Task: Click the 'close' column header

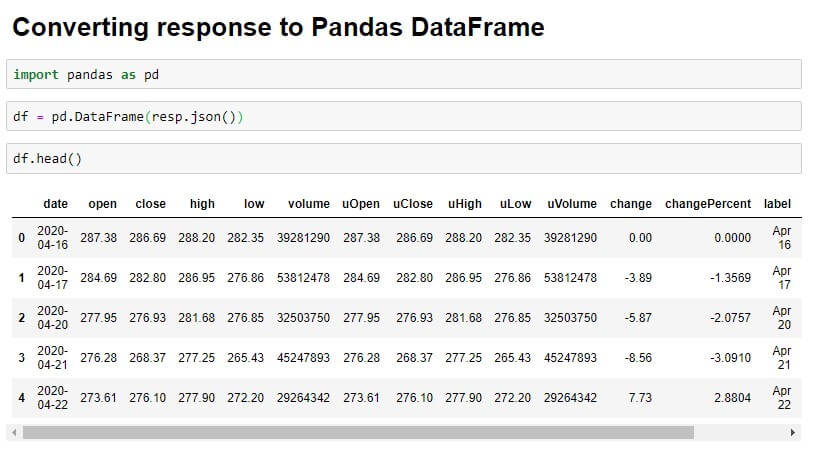Action: coord(150,204)
